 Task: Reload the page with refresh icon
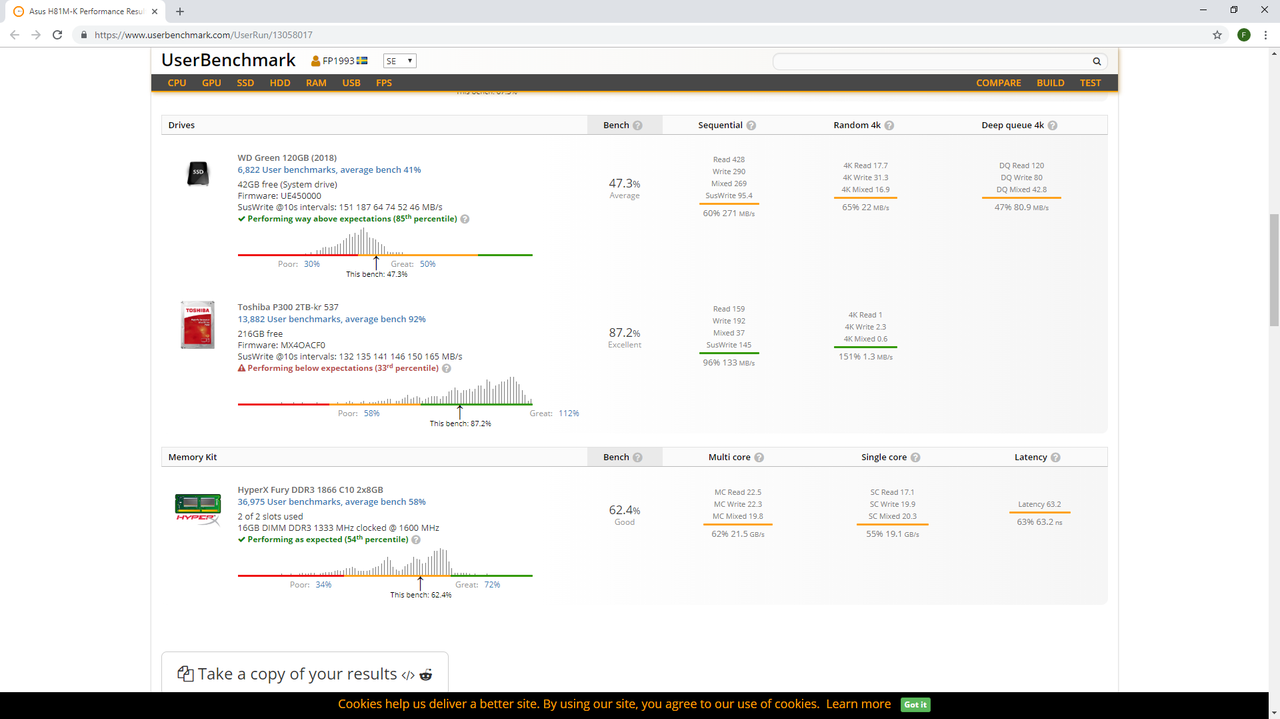58,34
